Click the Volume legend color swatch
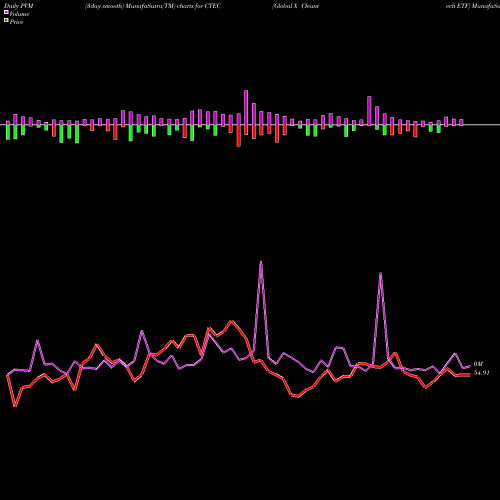Viewport: 500px width, 500px height. point(6,12)
